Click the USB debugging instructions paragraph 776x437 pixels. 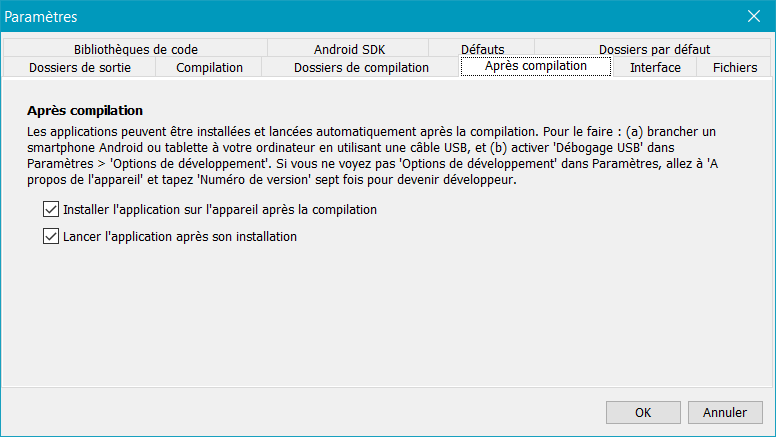pyautogui.click(x=372, y=155)
